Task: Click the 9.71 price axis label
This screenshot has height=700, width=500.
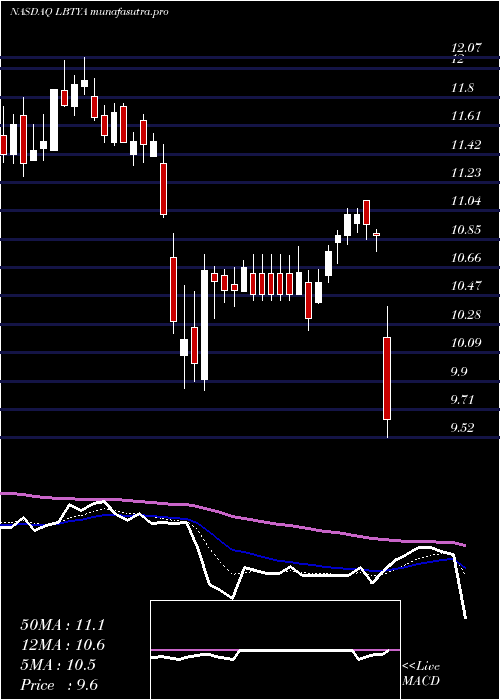Action: click(x=462, y=400)
